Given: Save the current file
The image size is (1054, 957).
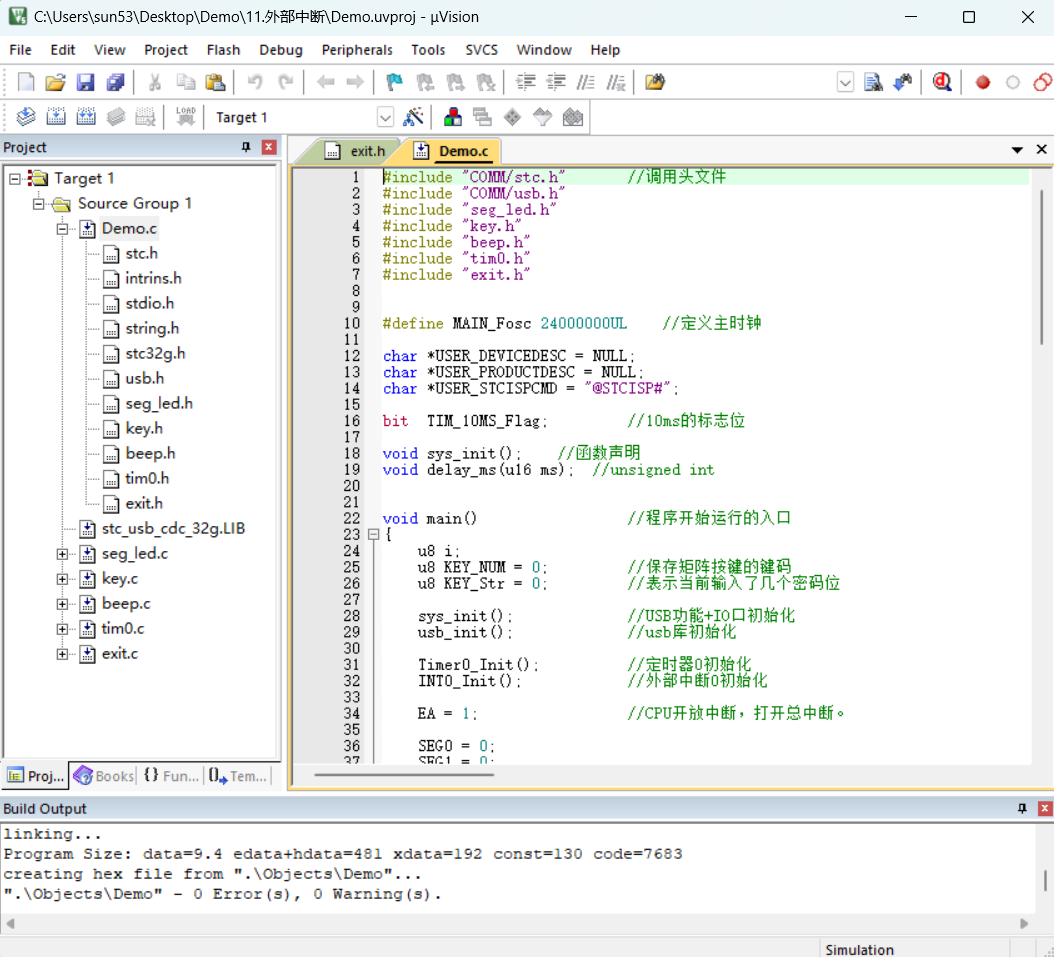Looking at the screenshot, I should [85, 82].
